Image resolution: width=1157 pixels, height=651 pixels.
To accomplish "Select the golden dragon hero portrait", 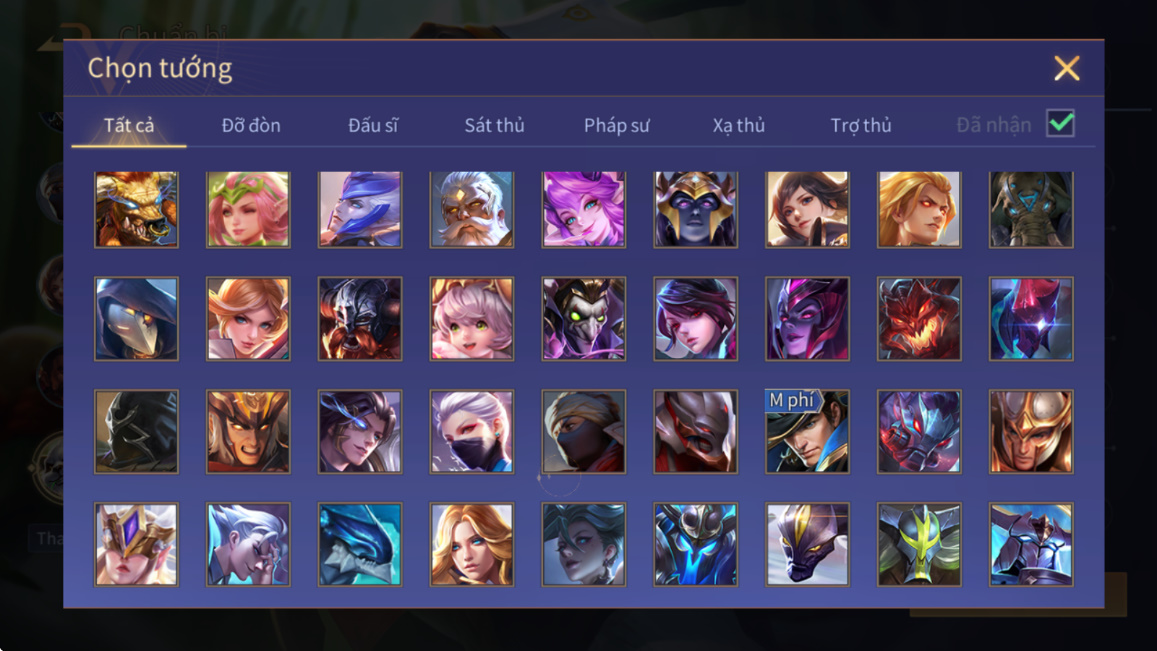I will coord(137,210).
